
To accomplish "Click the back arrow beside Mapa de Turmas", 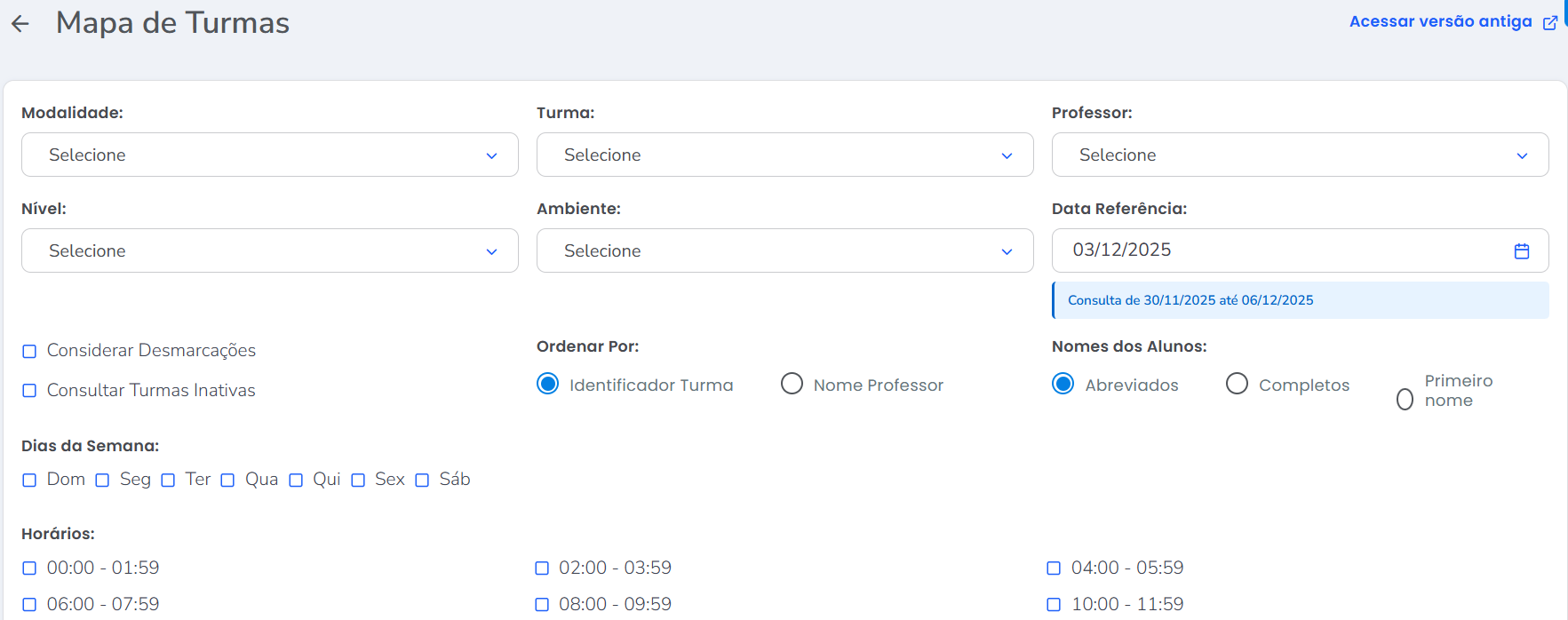I will coord(20,24).
